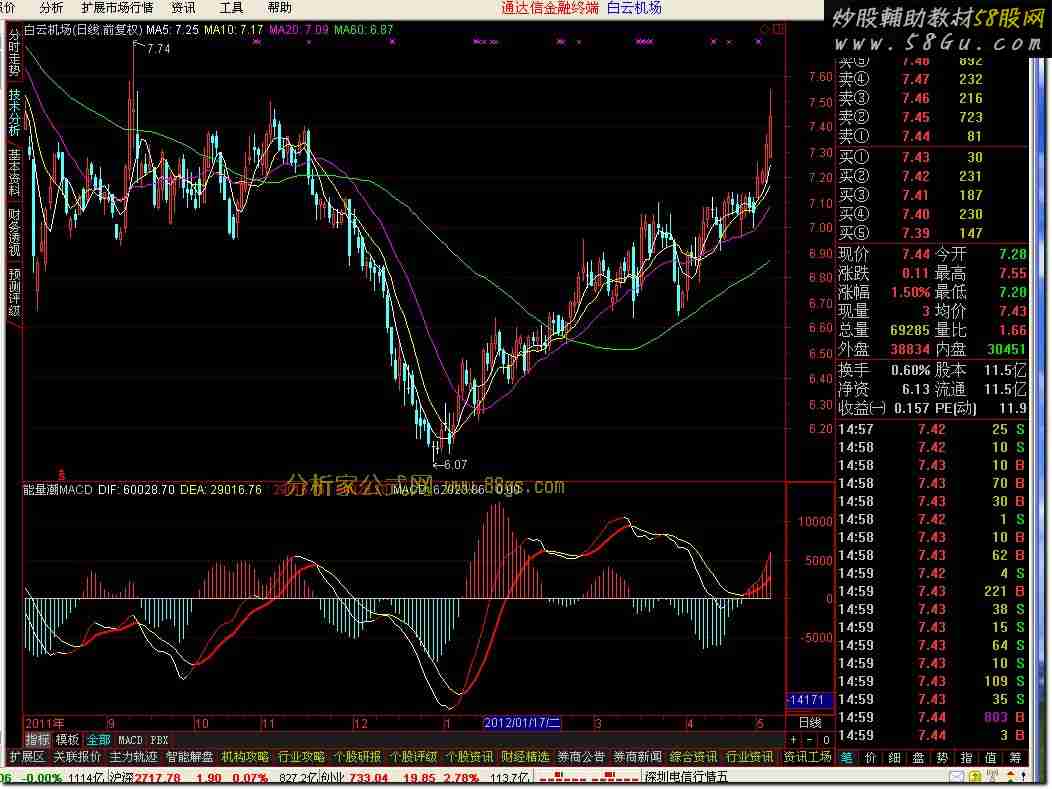Open the 日线 period selector
This screenshot has width=1052, height=789.
click(810, 722)
